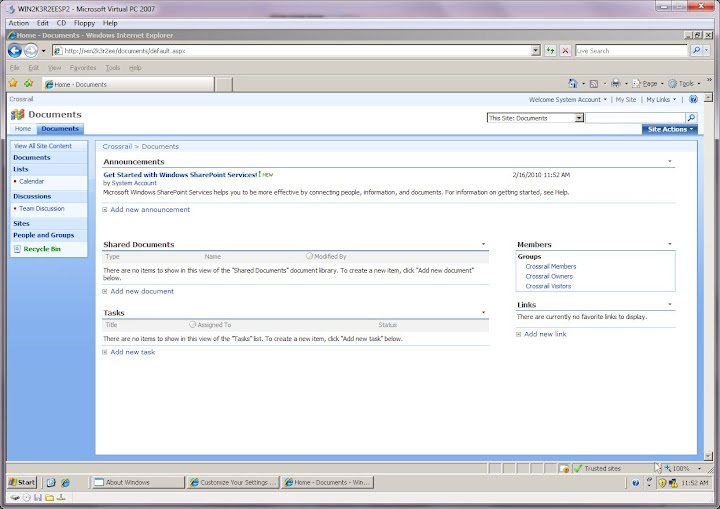Click the tray help question icon

pyautogui.click(x=636, y=483)
